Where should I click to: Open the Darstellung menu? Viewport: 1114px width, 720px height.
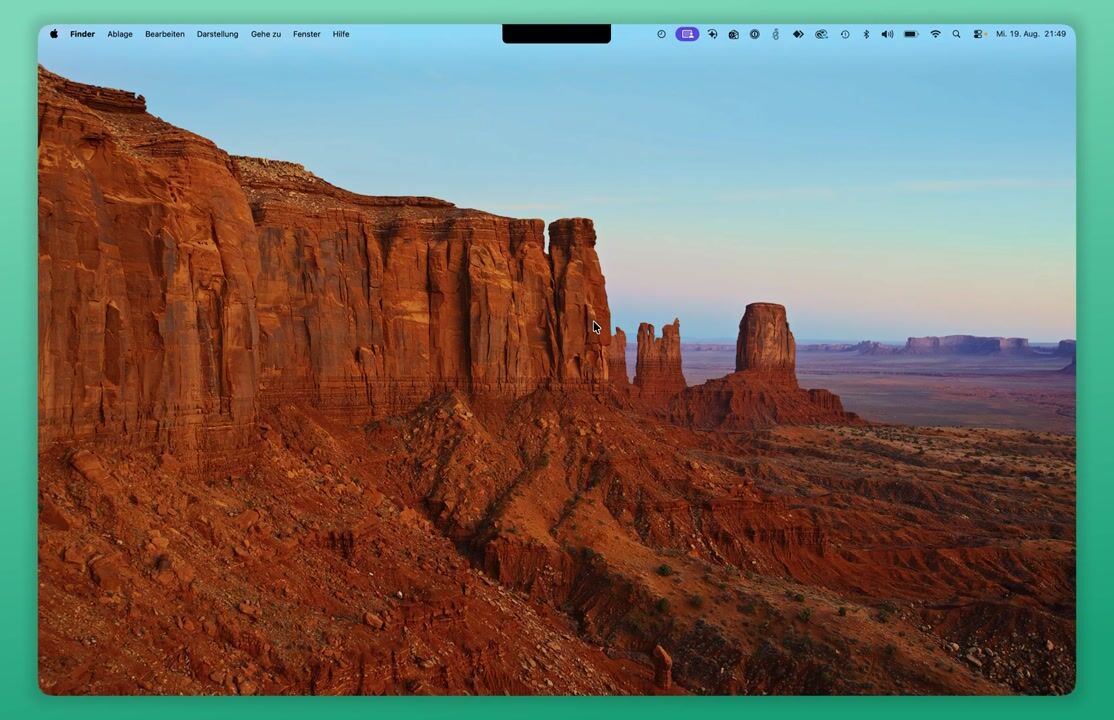(x=217, y=33)
